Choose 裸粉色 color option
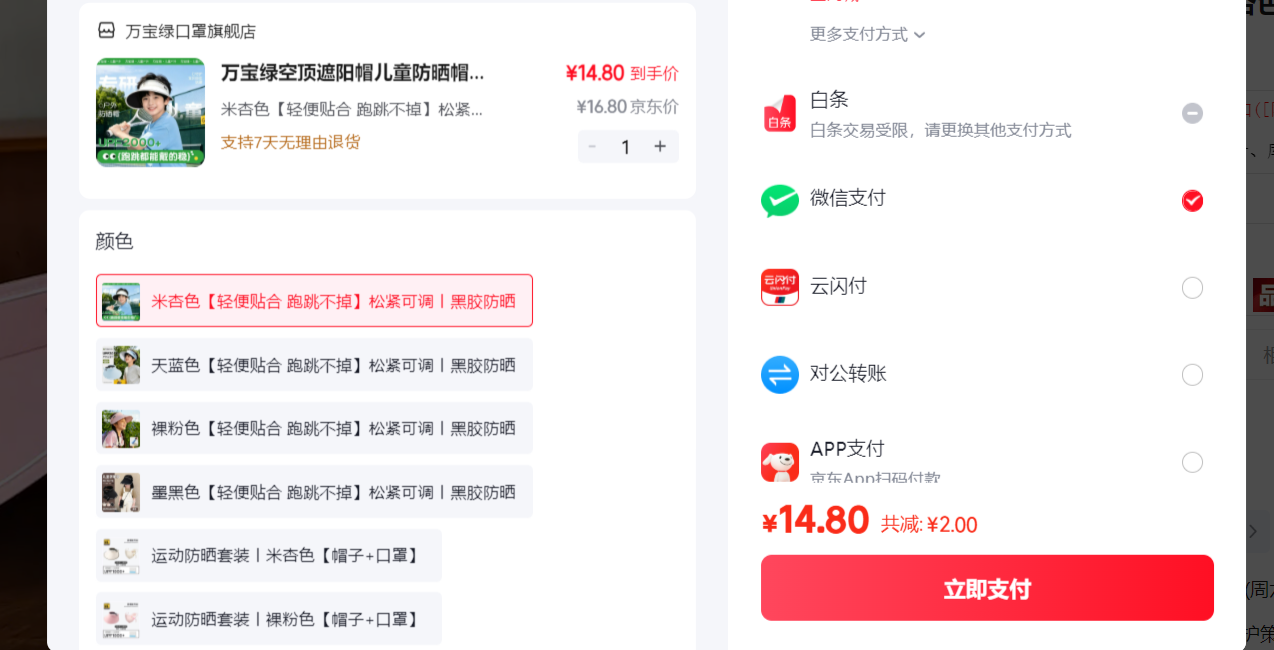The height and width of the screenshot is (650, 1274). click(x=314, y=428)
